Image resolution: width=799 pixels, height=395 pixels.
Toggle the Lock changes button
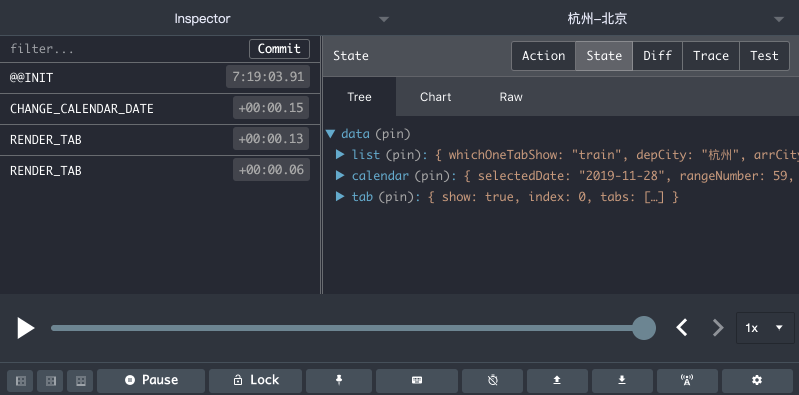coord(255,381)
